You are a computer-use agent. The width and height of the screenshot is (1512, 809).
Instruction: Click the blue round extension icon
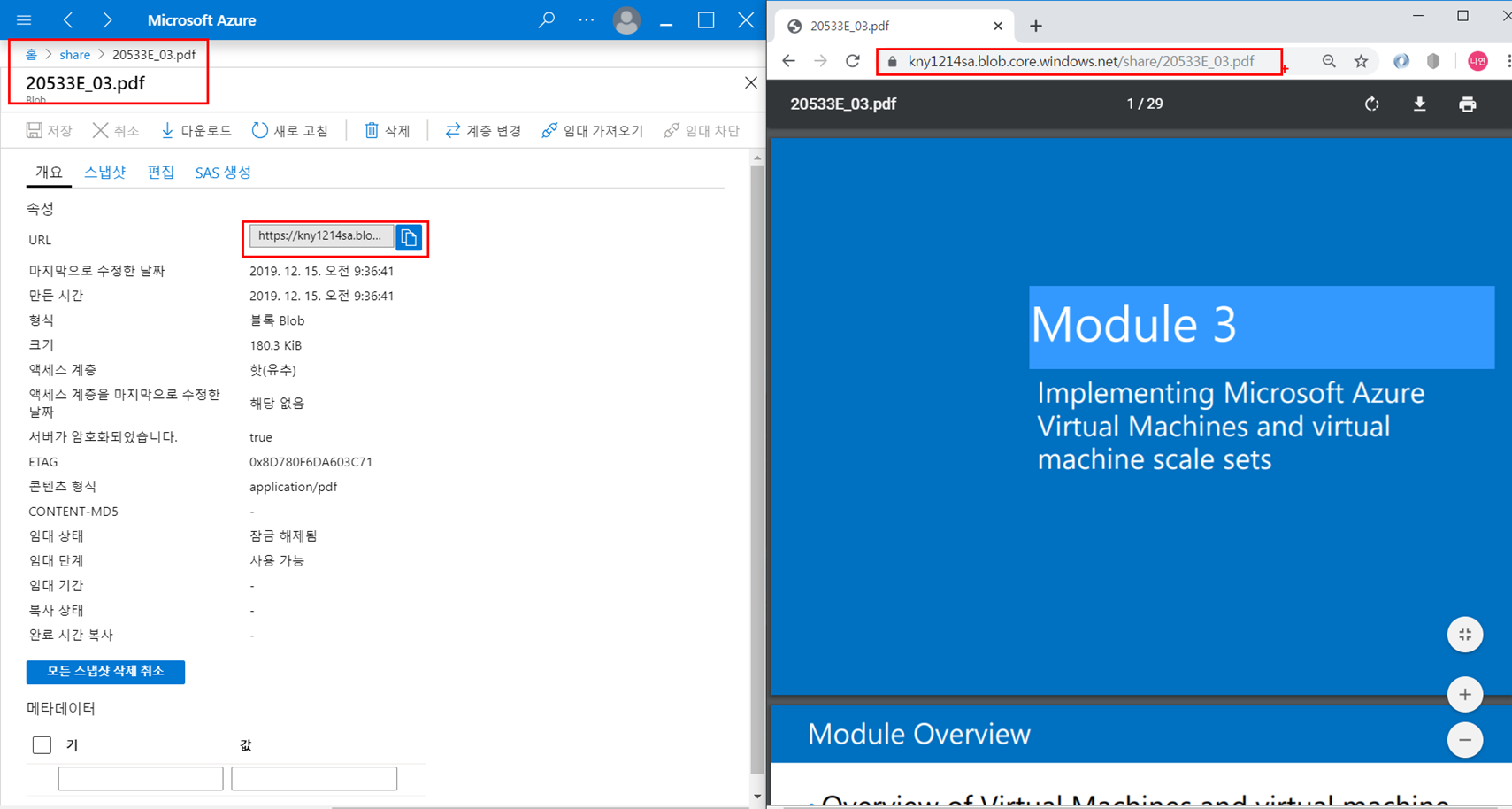tap(1401, 61)
